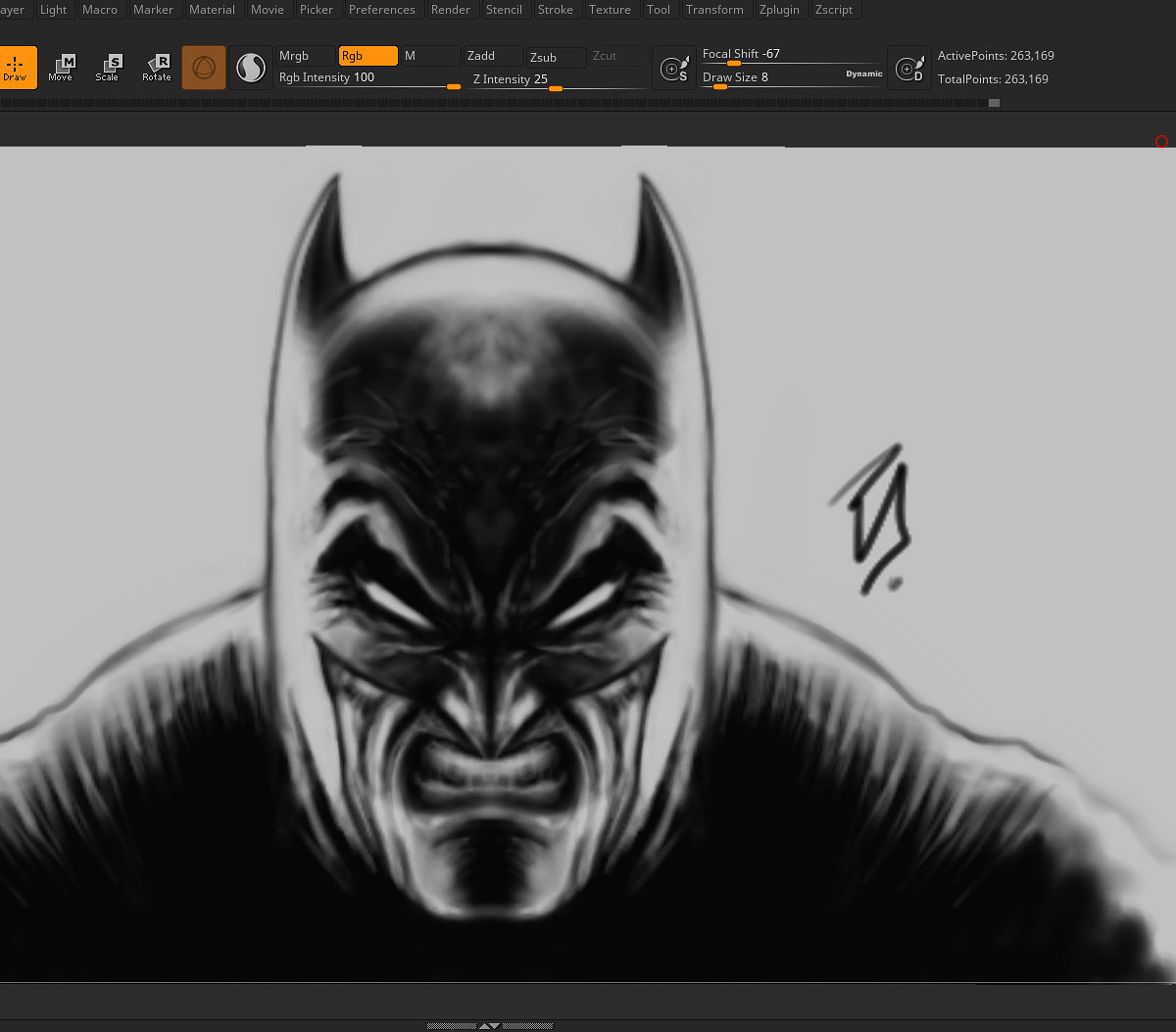Open the Texture menu

pos(610,10)
